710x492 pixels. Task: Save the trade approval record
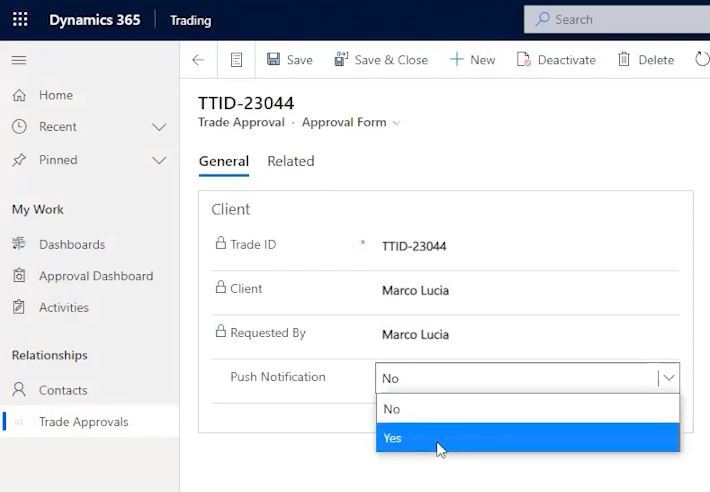point(290,60)
